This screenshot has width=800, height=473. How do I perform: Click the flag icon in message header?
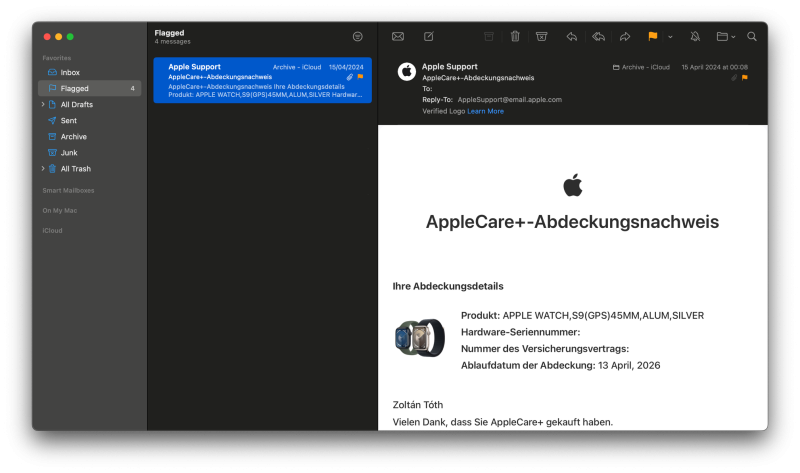coord(744,78)
